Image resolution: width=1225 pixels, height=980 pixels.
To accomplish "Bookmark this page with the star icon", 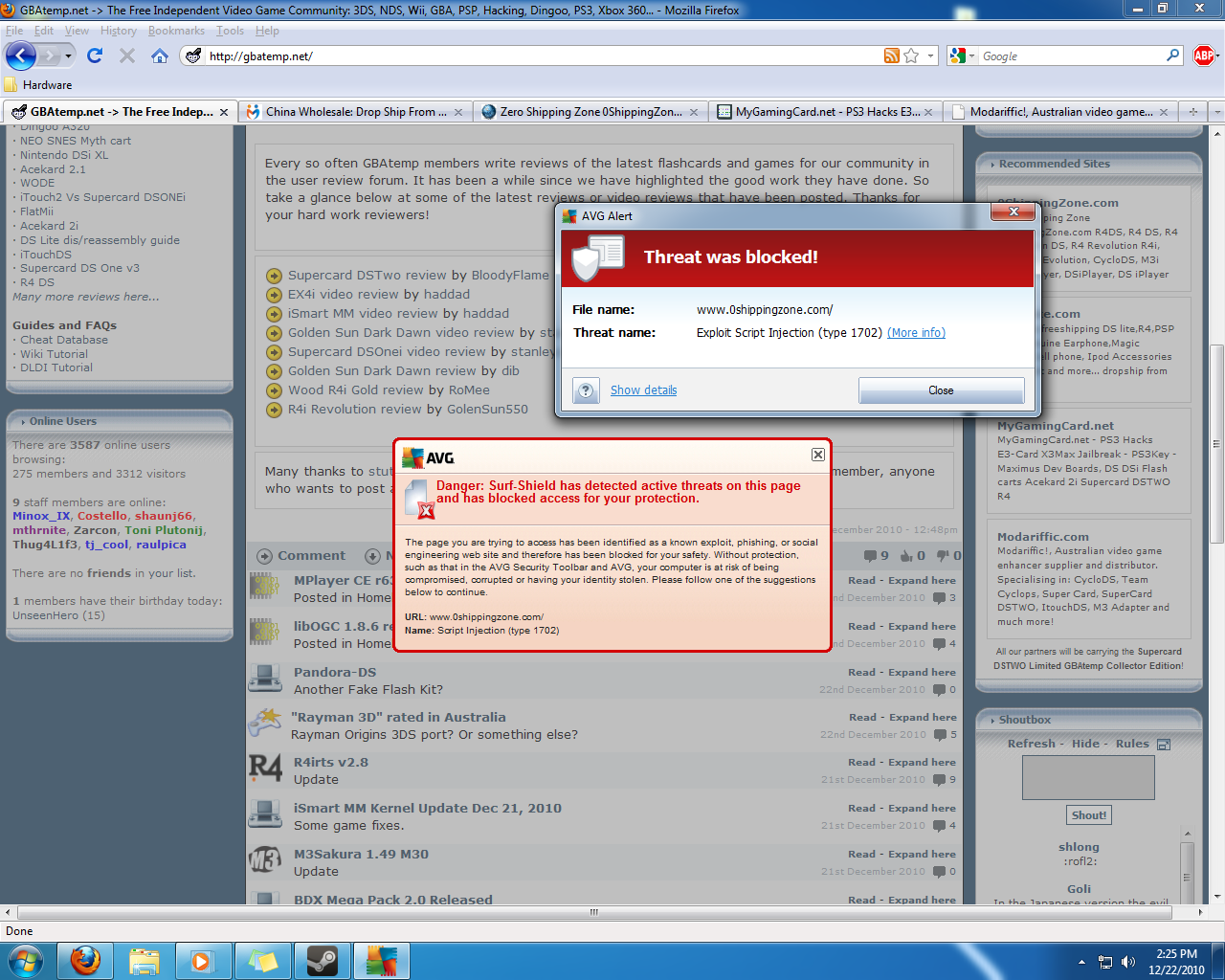I will pos(911,56).
